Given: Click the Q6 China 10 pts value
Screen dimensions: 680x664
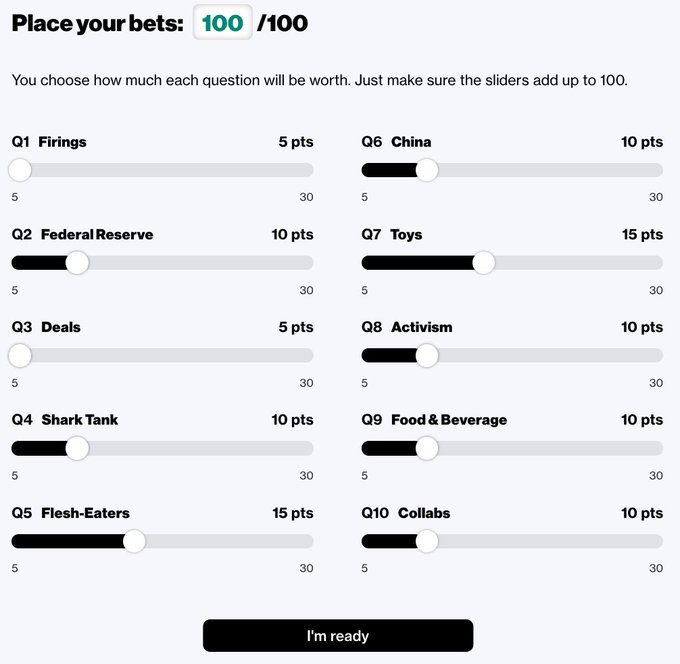Looking at the screenshot, I should [642, 142].
